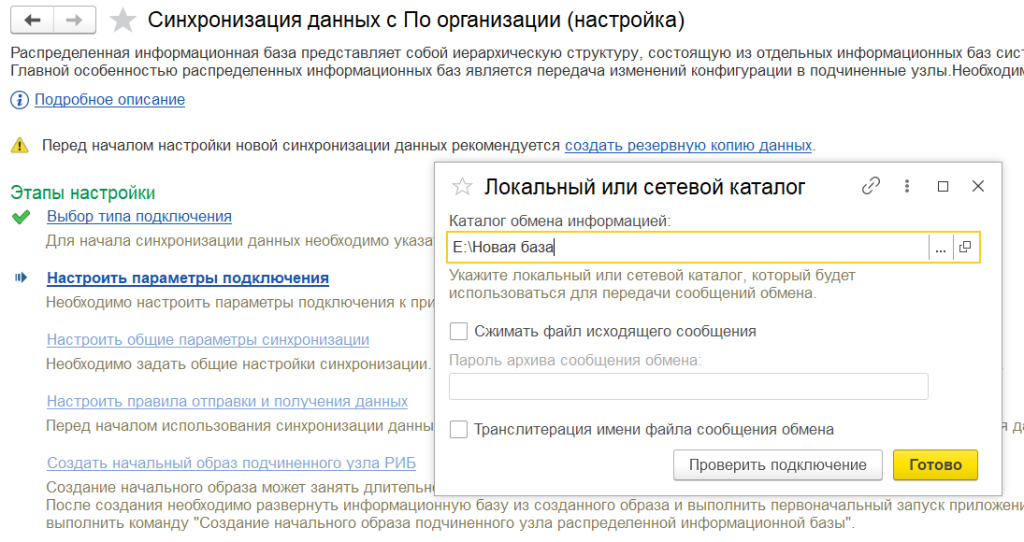Copy link to dialog using chain icon

click(871, 186)
